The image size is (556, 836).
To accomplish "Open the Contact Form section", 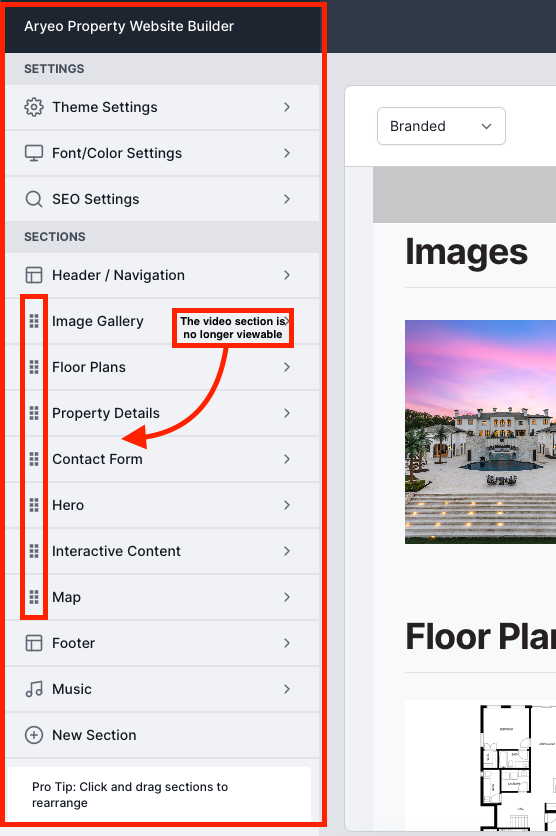I will coord(163,459).
